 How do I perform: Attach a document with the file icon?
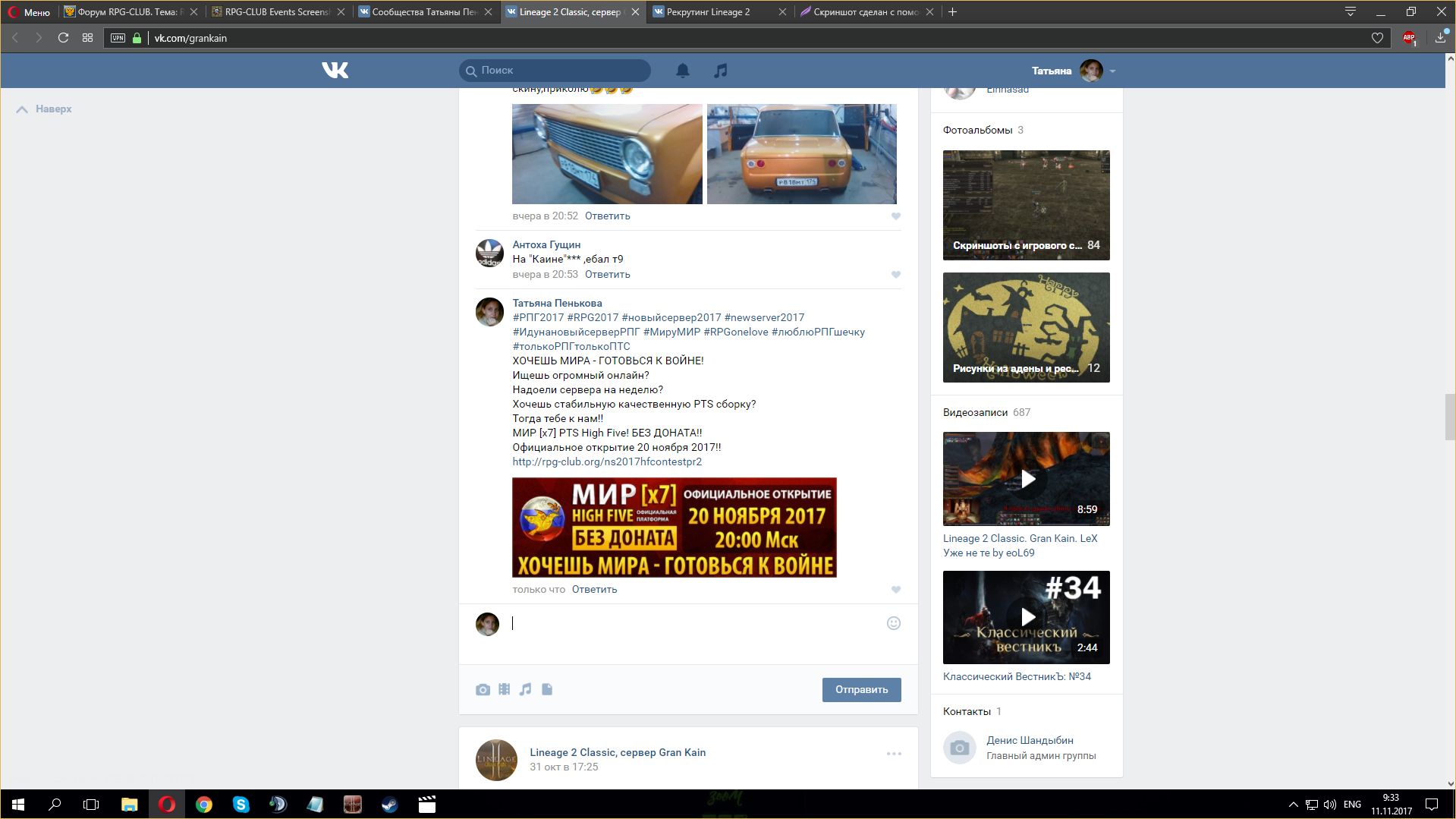(547, 689)
